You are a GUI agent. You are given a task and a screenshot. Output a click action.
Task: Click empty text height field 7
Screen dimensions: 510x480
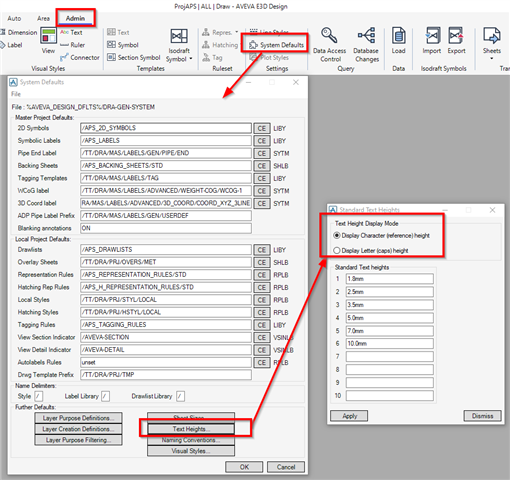click(390, 356)
